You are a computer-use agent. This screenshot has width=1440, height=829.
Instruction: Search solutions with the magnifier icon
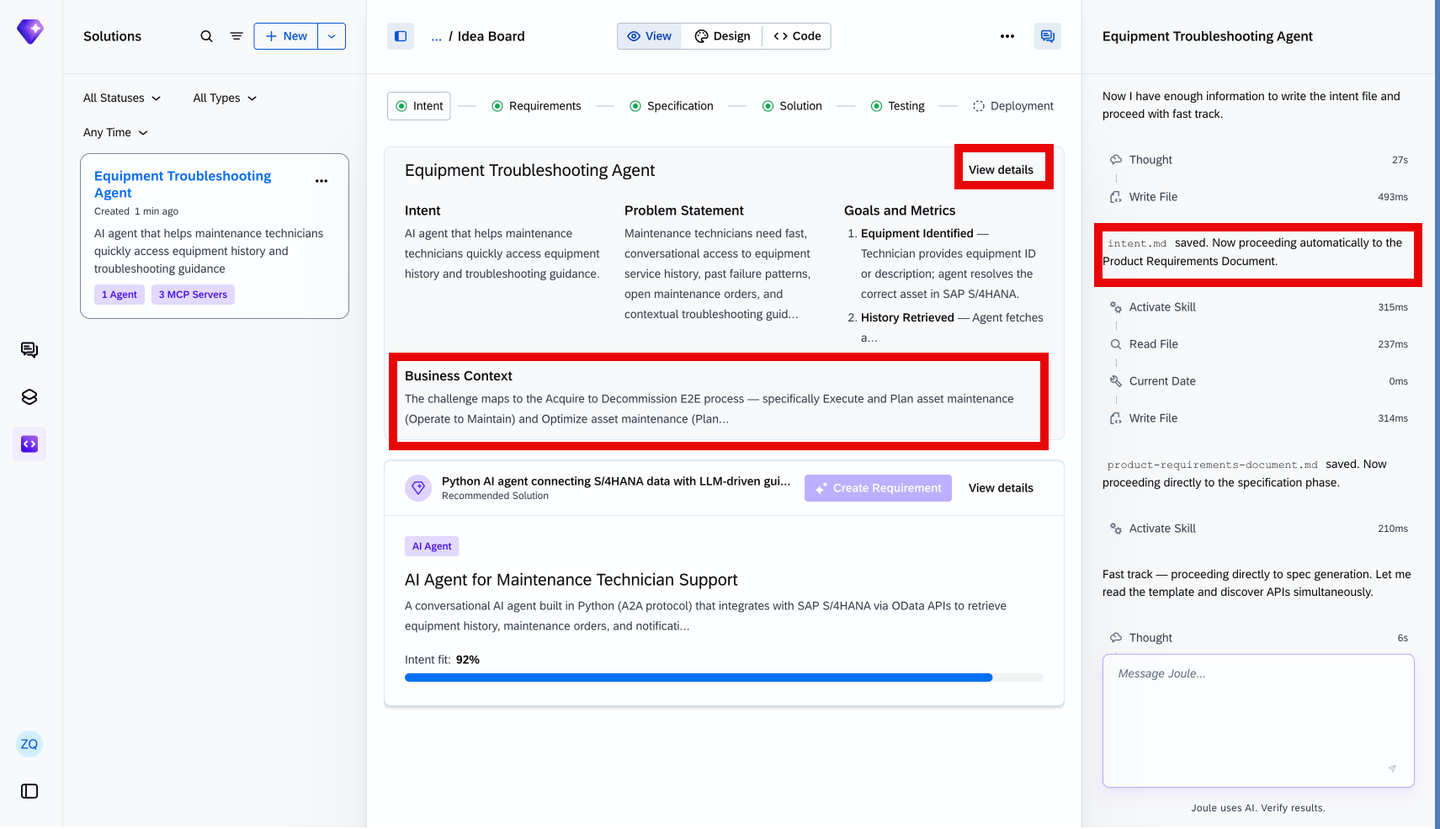tap(206, 36)
